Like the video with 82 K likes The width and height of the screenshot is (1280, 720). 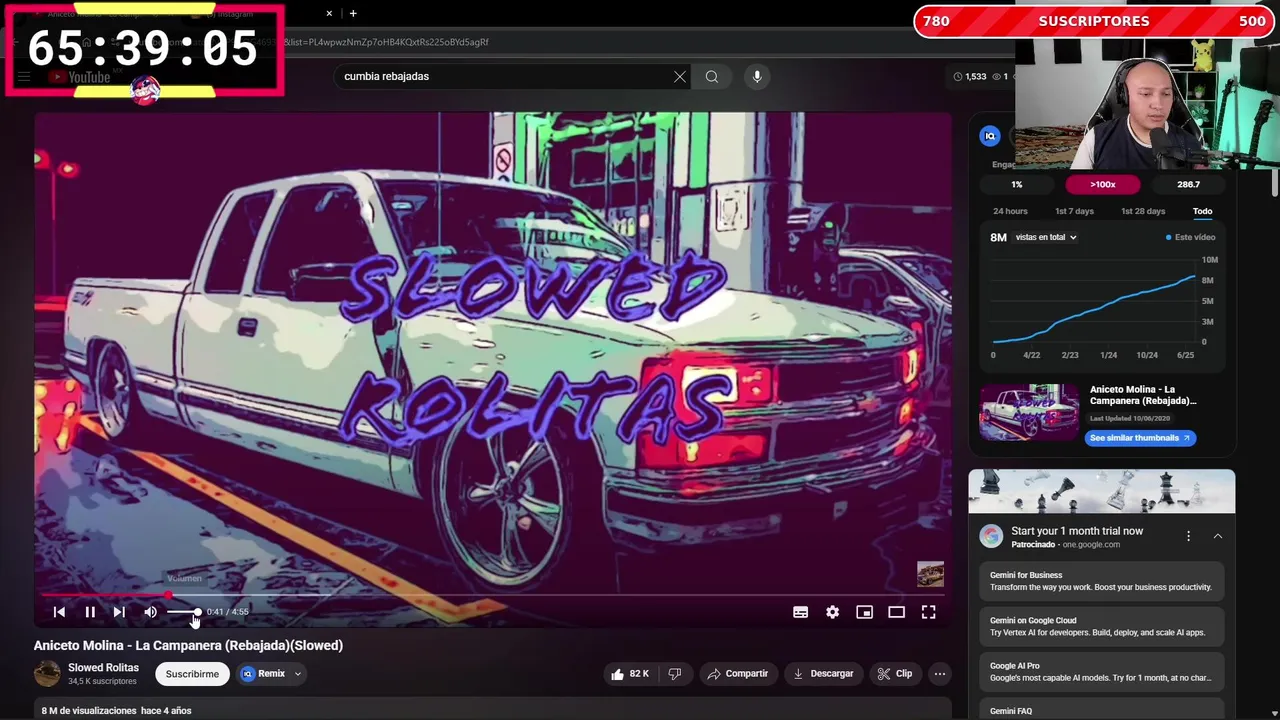coord(630,674)
